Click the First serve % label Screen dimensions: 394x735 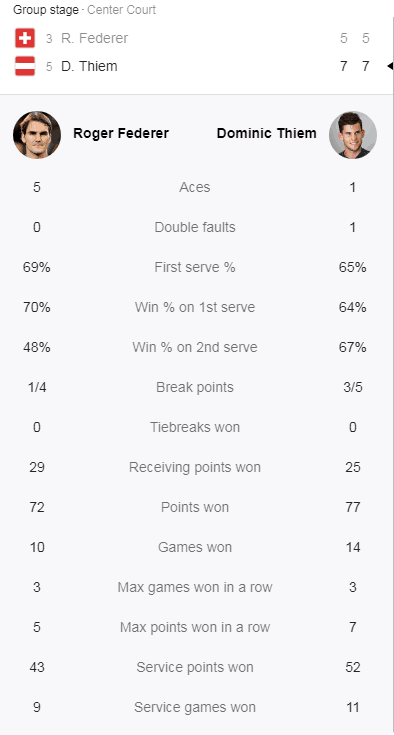[x=195, y=267]
